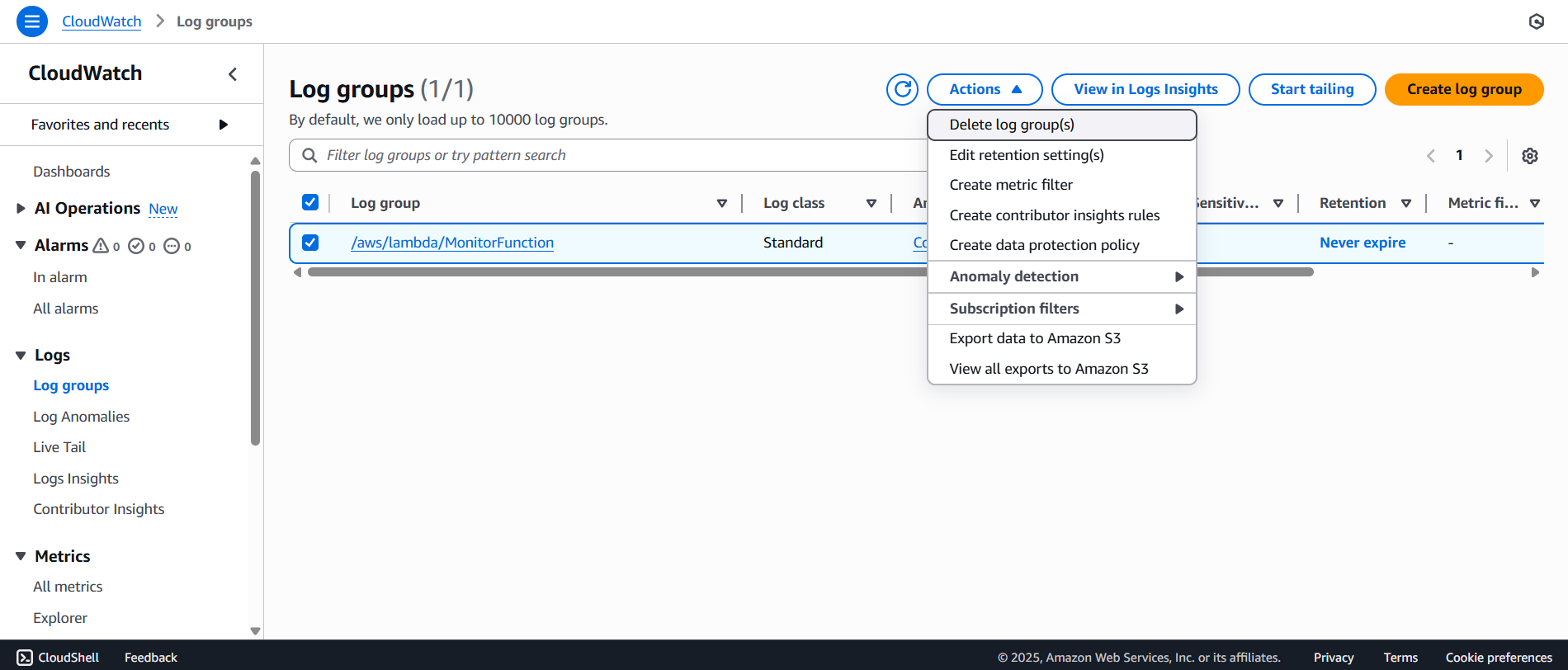Collapse the CloudWatch sidebar with chevron
The height and width of the screenshot is (670, 1568).
(233, 74)
